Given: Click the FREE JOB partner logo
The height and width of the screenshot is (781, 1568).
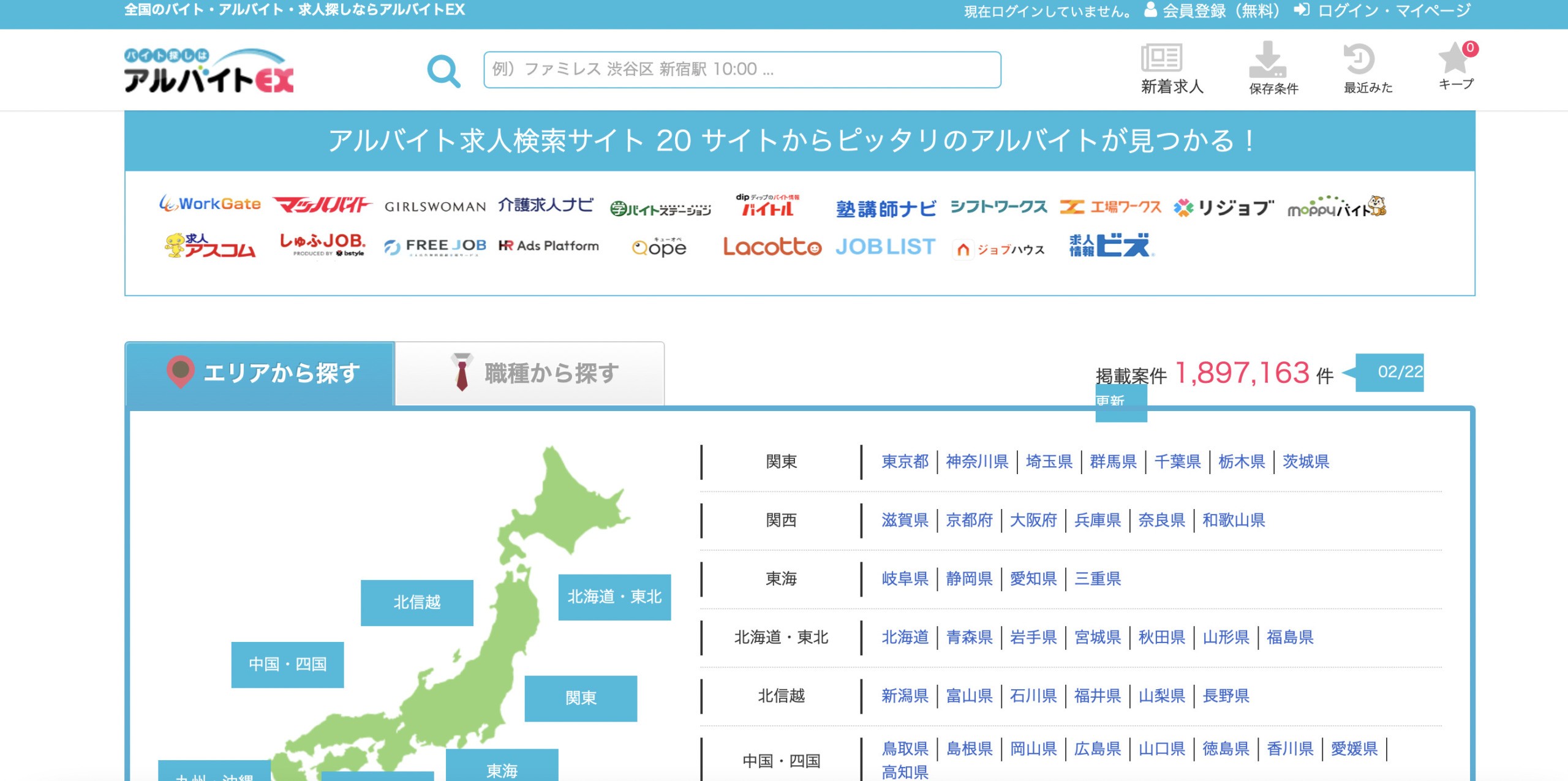Looking at the screenshot, I should coord(435,246).
